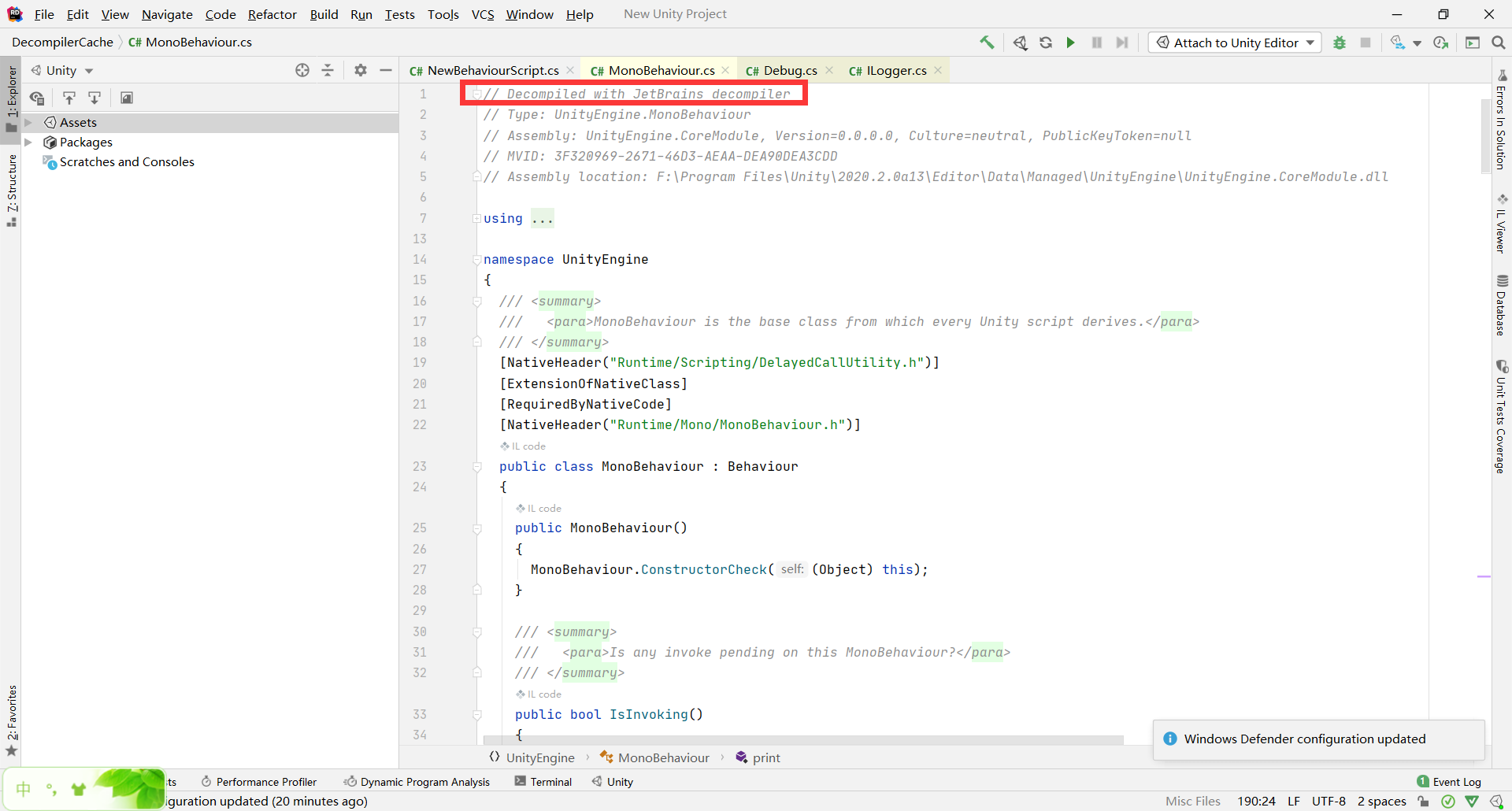The image size is (1512, 811).
Task: Open the Unity tool window at bottom
Action: pyautogui.click(x=613, y=782)
